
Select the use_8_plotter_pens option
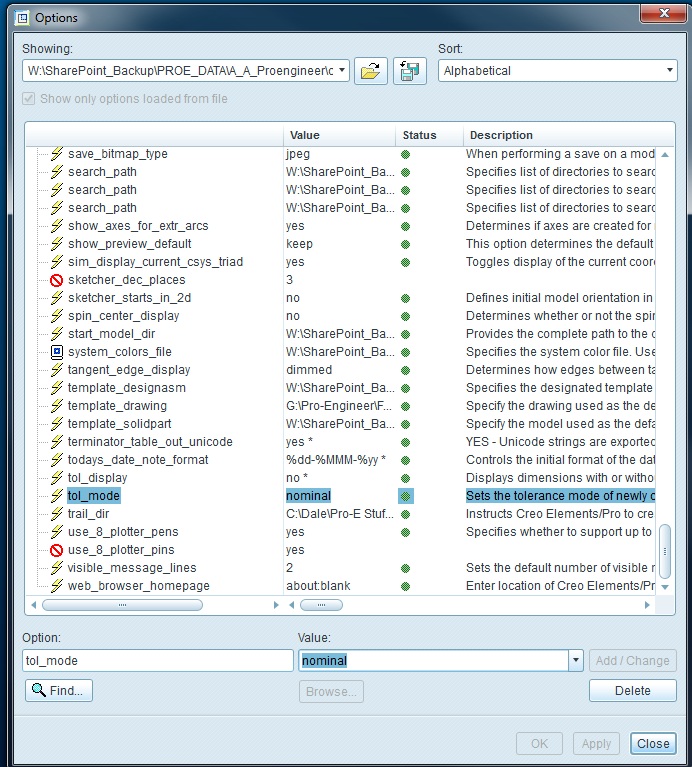pos(123,532)
